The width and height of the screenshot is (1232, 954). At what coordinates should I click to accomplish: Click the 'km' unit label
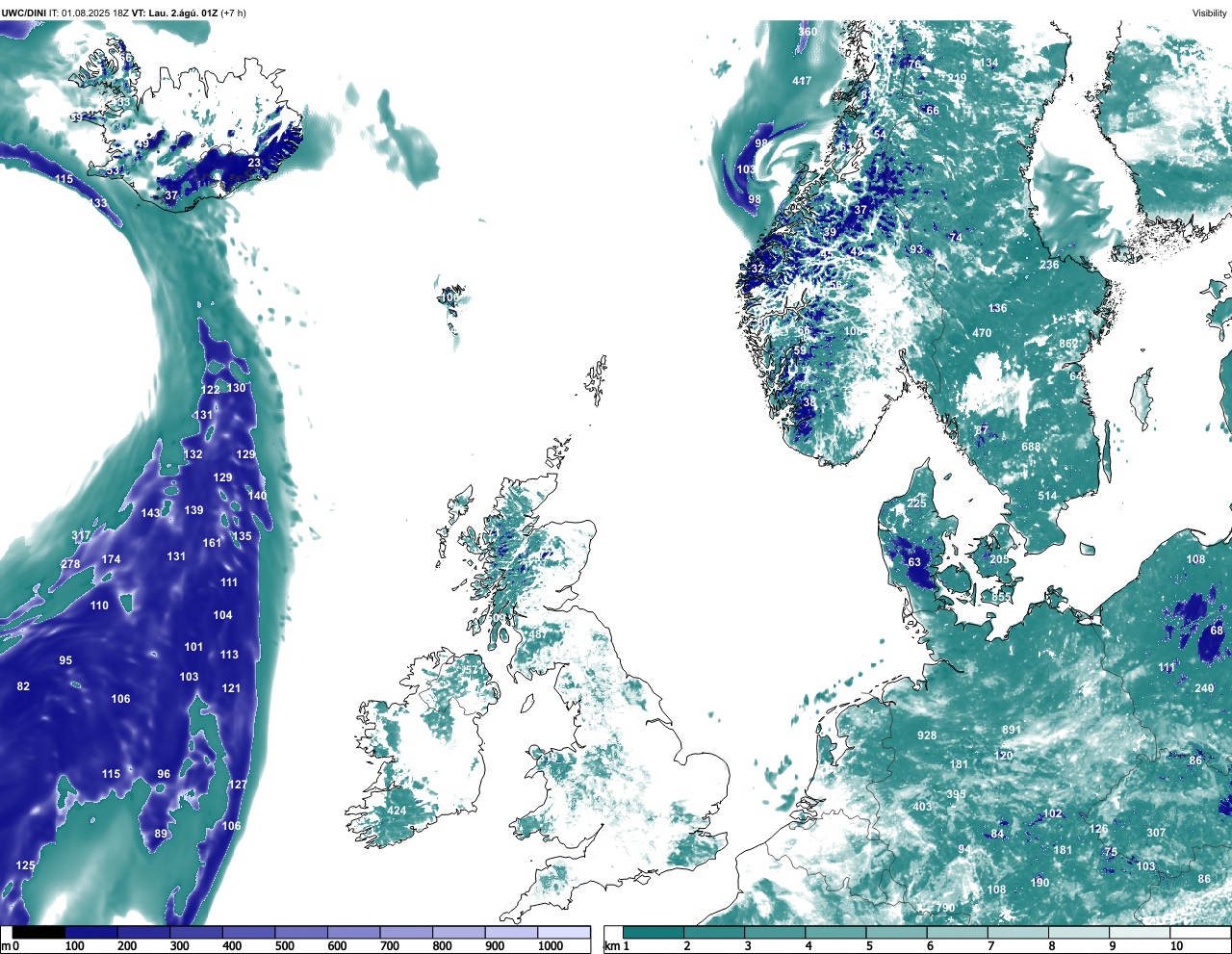611,946
